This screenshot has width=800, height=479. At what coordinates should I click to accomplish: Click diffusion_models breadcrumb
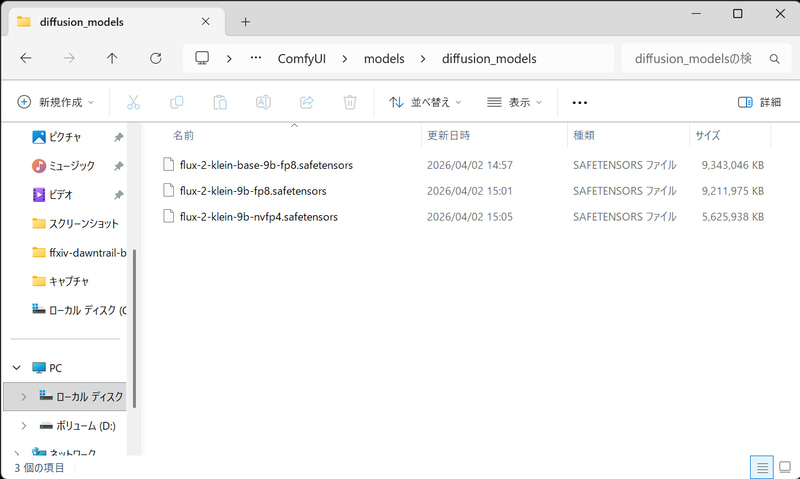click(x=489, y=59)
